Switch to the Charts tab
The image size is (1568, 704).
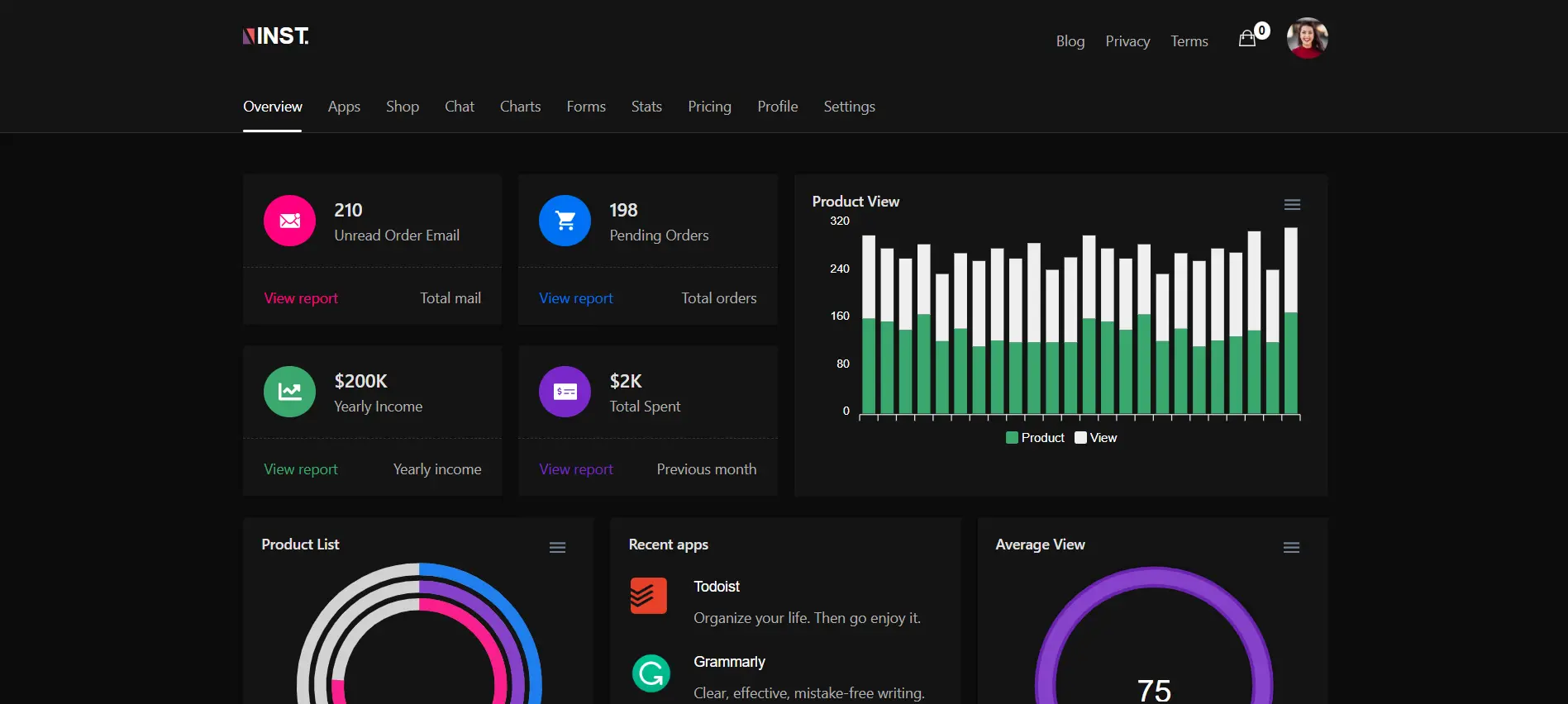tap(520, 107)
